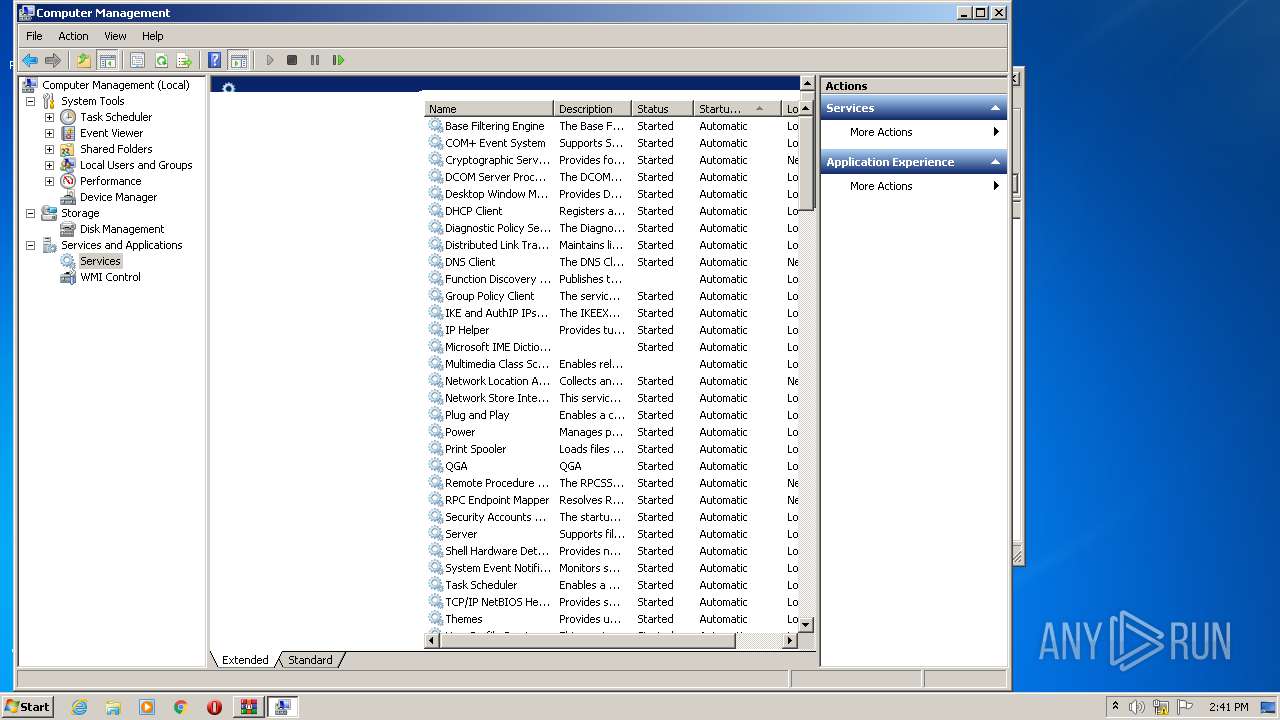1280x720 pixels.
Task: Collapse Application Experience section in Actions pane
Action: 995,162
